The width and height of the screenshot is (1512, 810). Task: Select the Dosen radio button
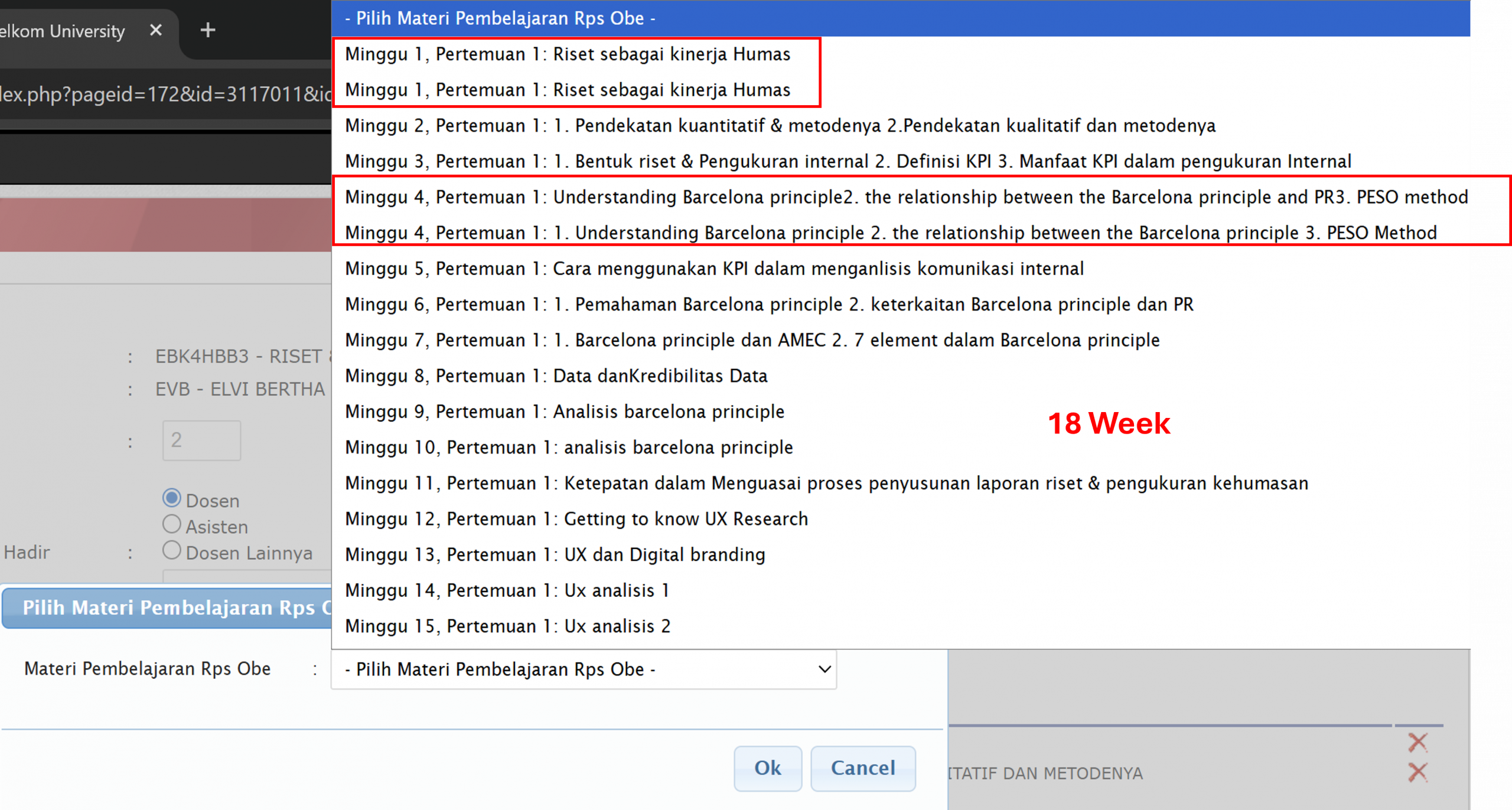172,498
